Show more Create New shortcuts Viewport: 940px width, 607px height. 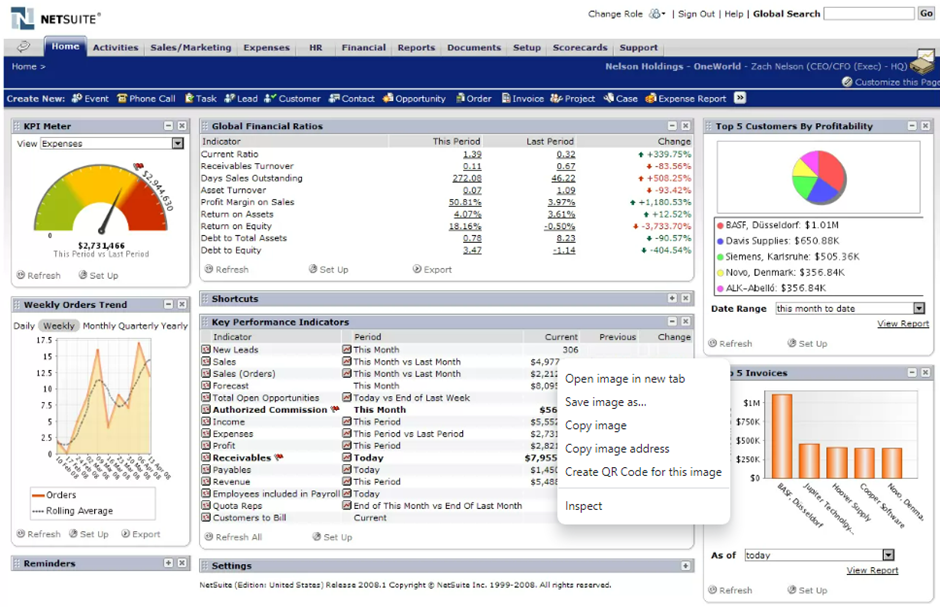(x=740, y=98)
